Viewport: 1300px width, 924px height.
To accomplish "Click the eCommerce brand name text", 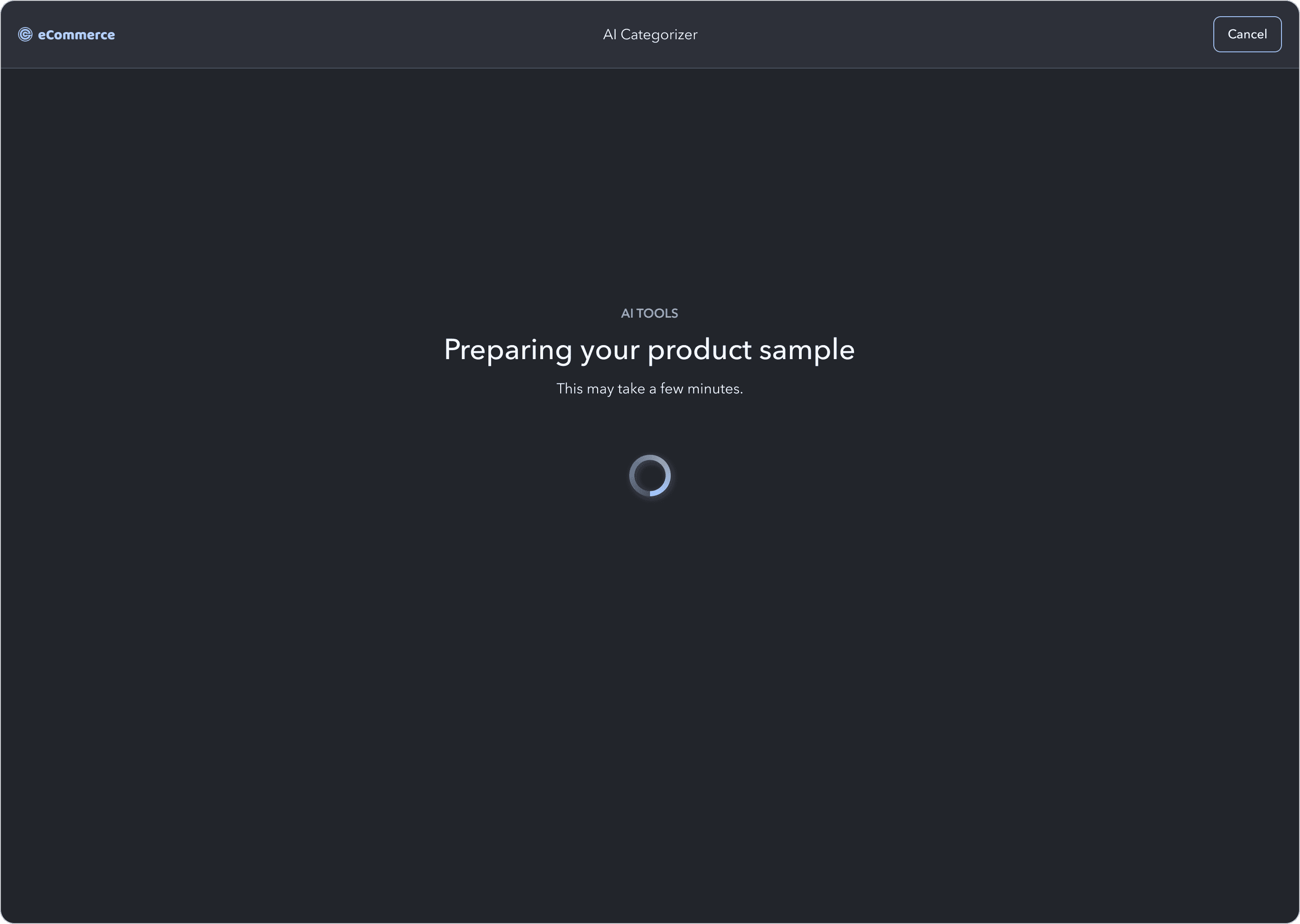I will coord(76,35).
